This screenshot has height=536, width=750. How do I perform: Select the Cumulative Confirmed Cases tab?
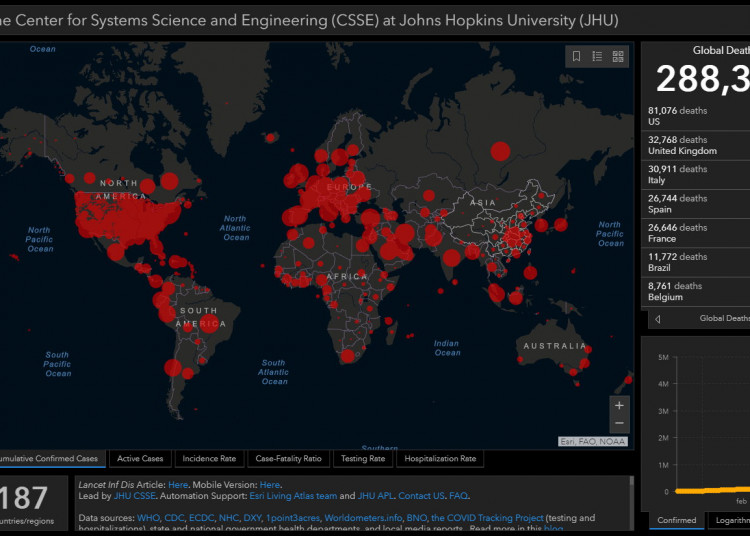50,459
